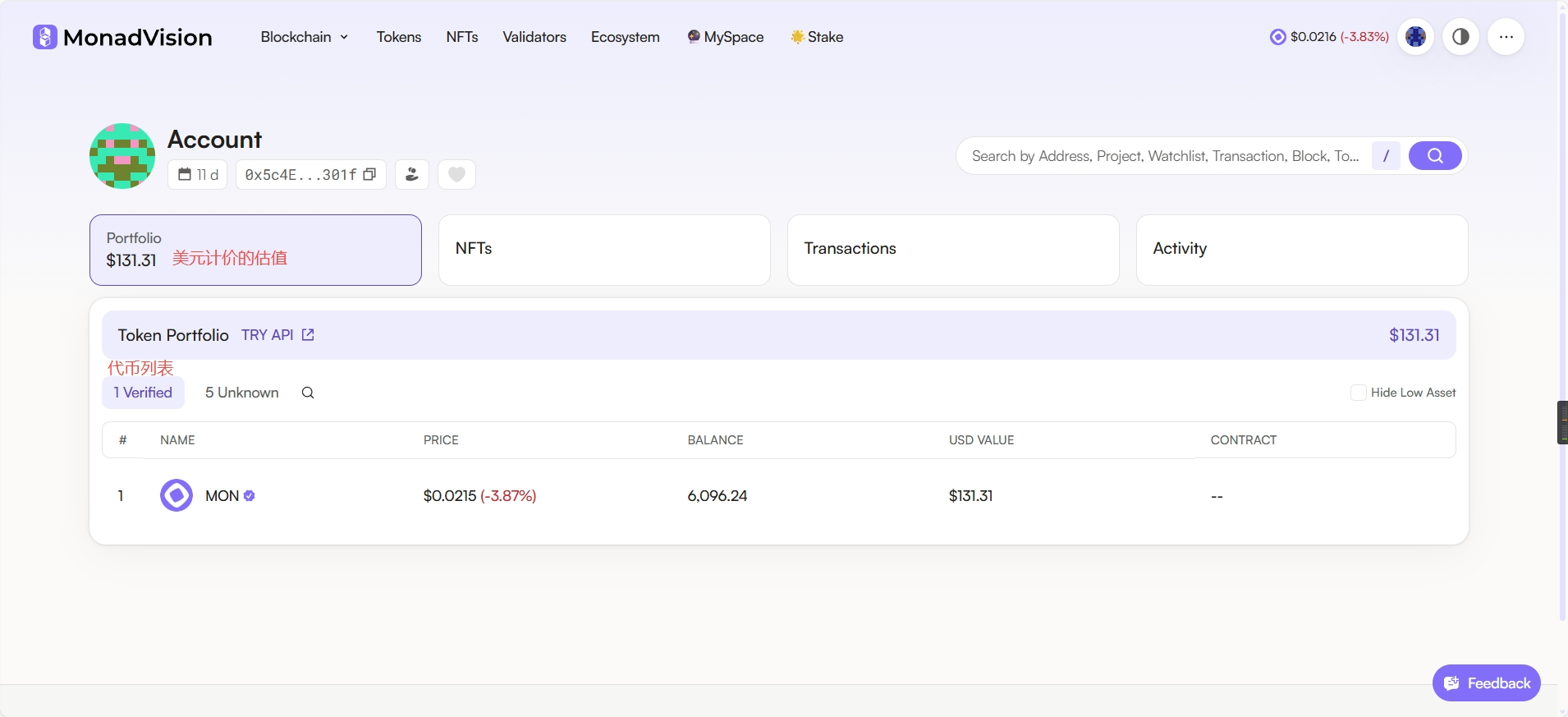Expand the Blockchain dropdown menu
The height and width of the screenshot is (717, 1568).
(305, 37)
